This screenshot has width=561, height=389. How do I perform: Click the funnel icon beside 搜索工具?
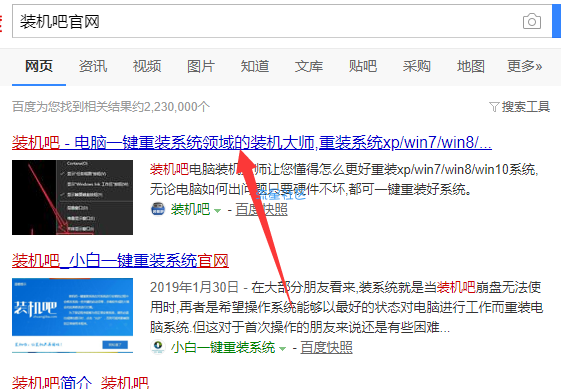(494, 107)
